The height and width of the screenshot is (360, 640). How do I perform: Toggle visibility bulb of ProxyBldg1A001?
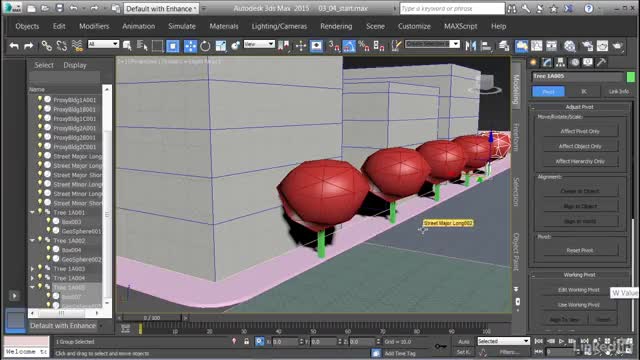click(x=40, y=99)
